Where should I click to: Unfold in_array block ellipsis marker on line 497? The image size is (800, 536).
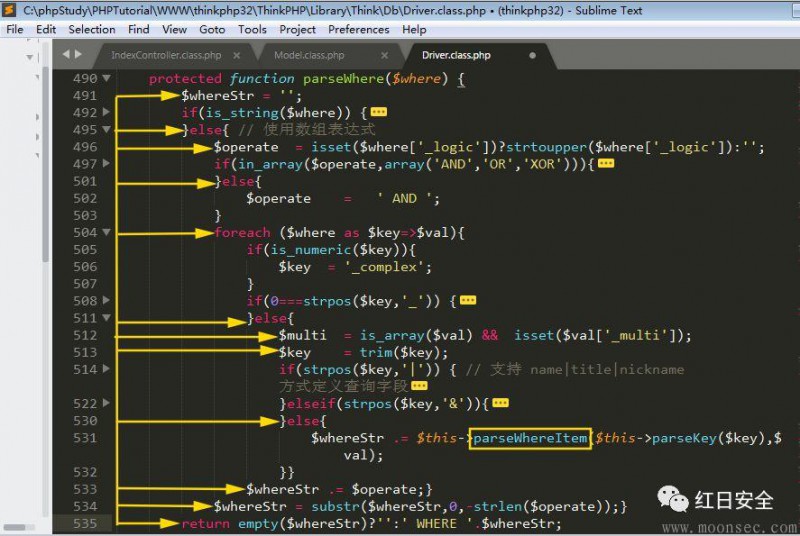point(606,163)
